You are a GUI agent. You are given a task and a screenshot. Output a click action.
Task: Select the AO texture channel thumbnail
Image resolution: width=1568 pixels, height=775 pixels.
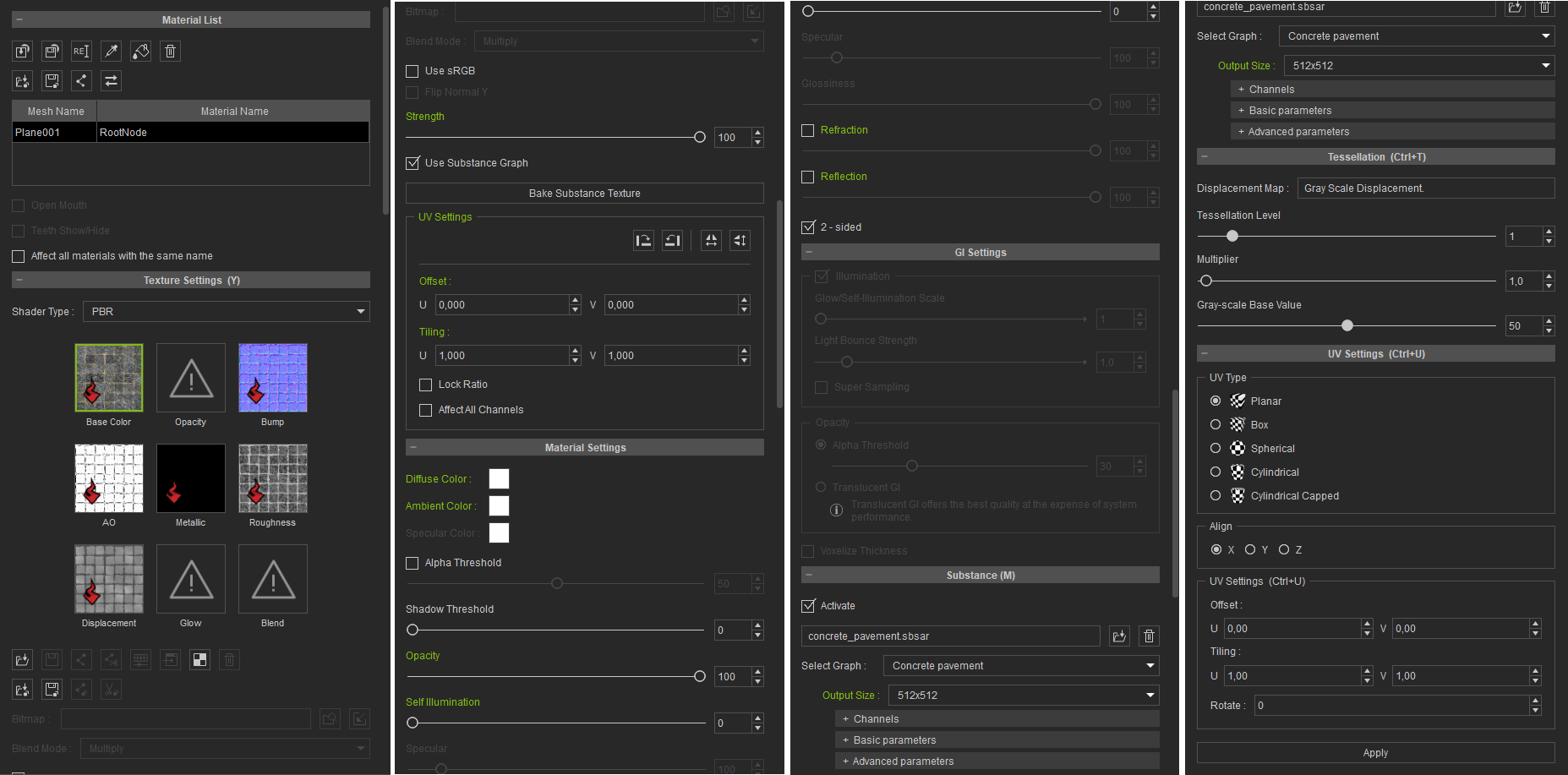pos(109,478)
